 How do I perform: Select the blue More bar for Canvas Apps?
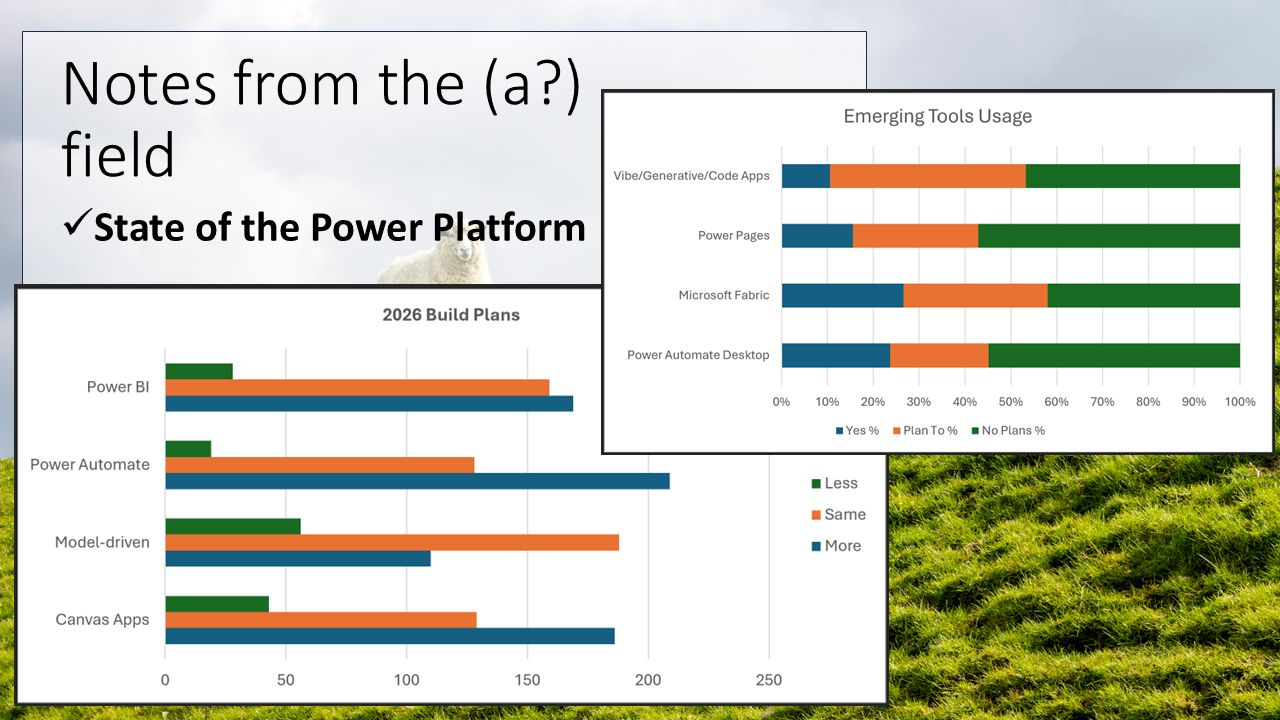tap(390, 636)
